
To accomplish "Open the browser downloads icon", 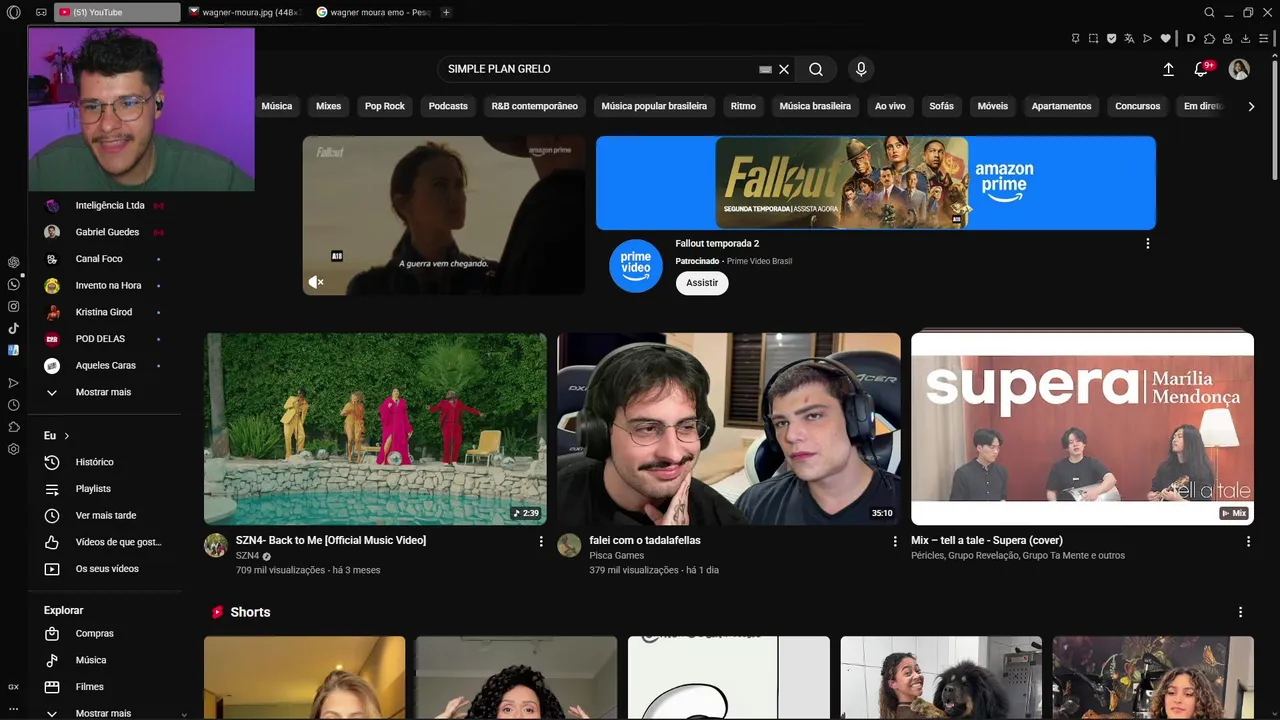I will point(1245,39).
